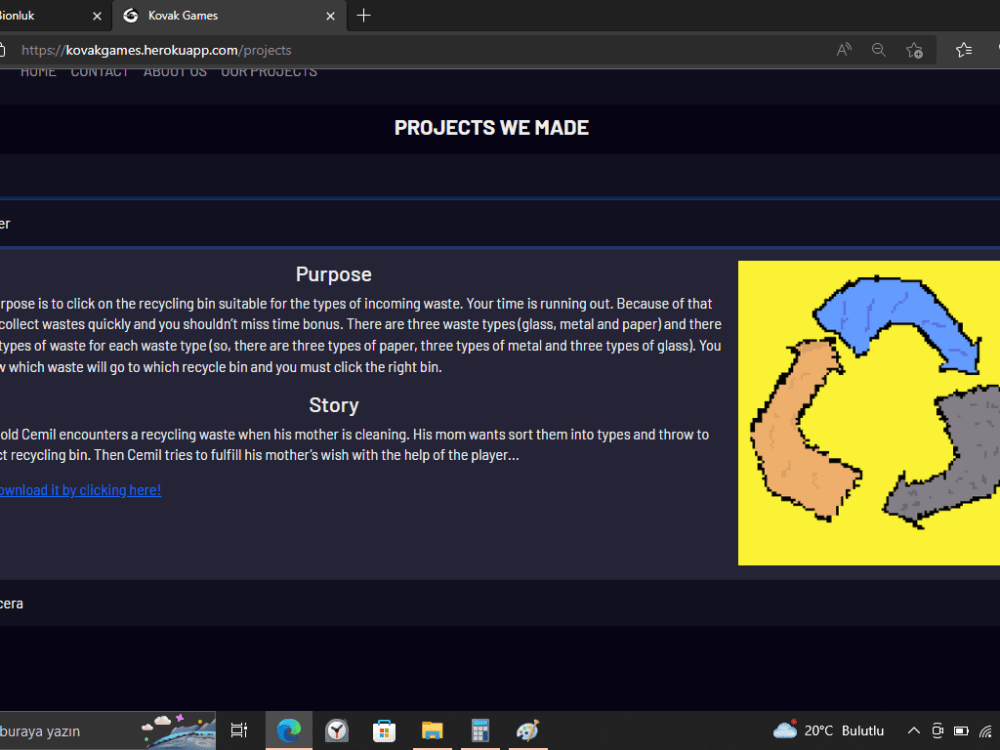Open a new browser tab with plus icon

pos(364,15)
